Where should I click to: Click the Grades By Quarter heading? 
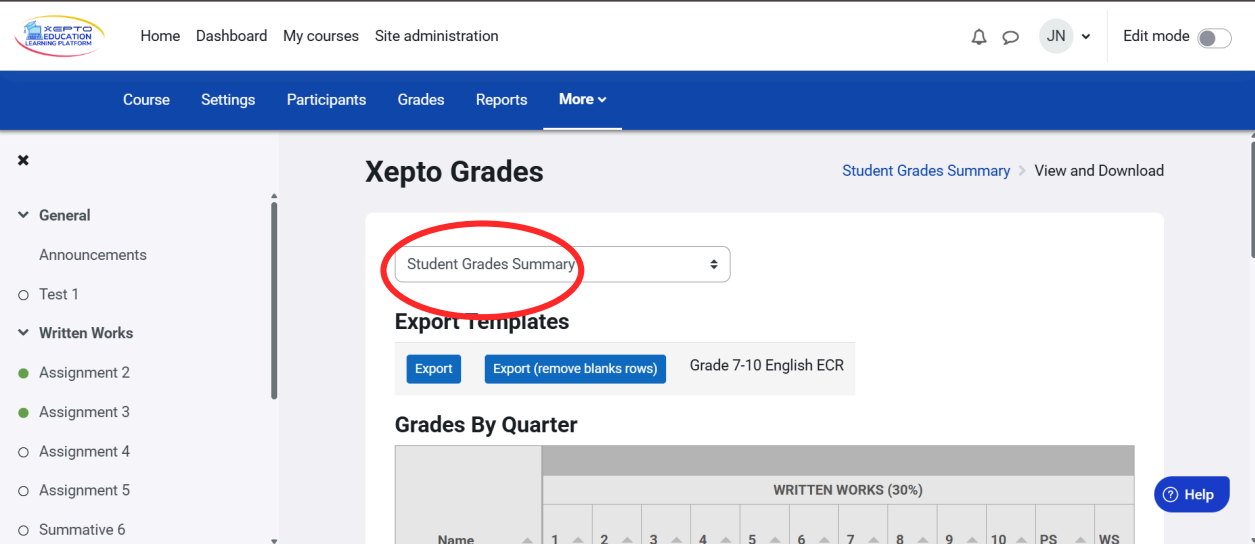pos(486,425)
